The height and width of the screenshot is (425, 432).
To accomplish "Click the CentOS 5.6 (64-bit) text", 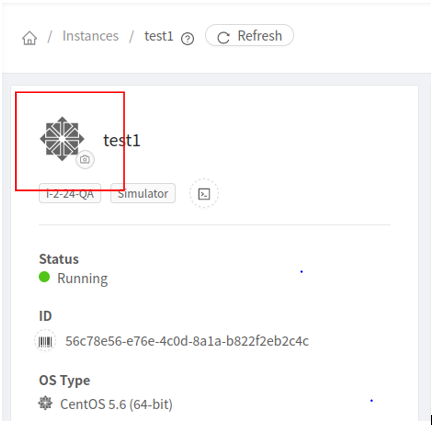I will tap(116, 404).
